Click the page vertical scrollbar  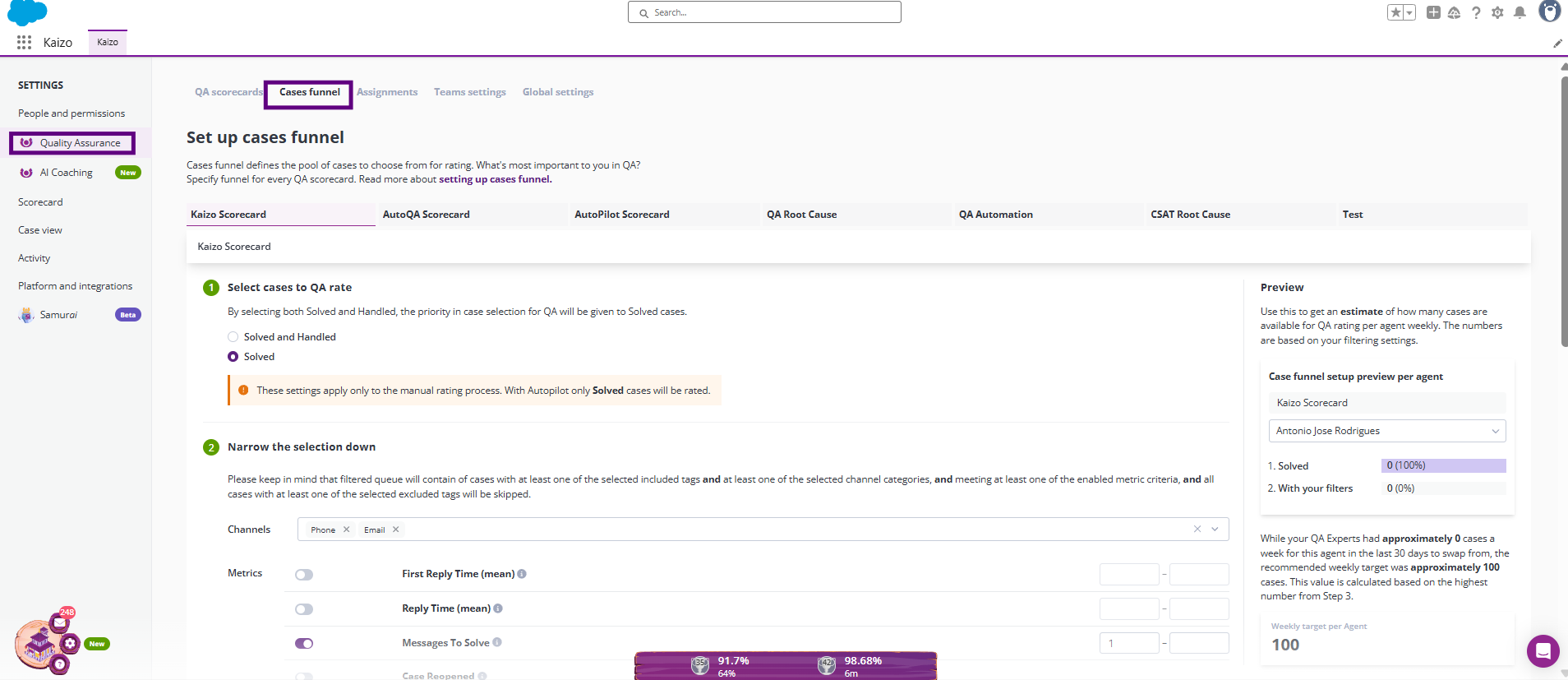1564,212
